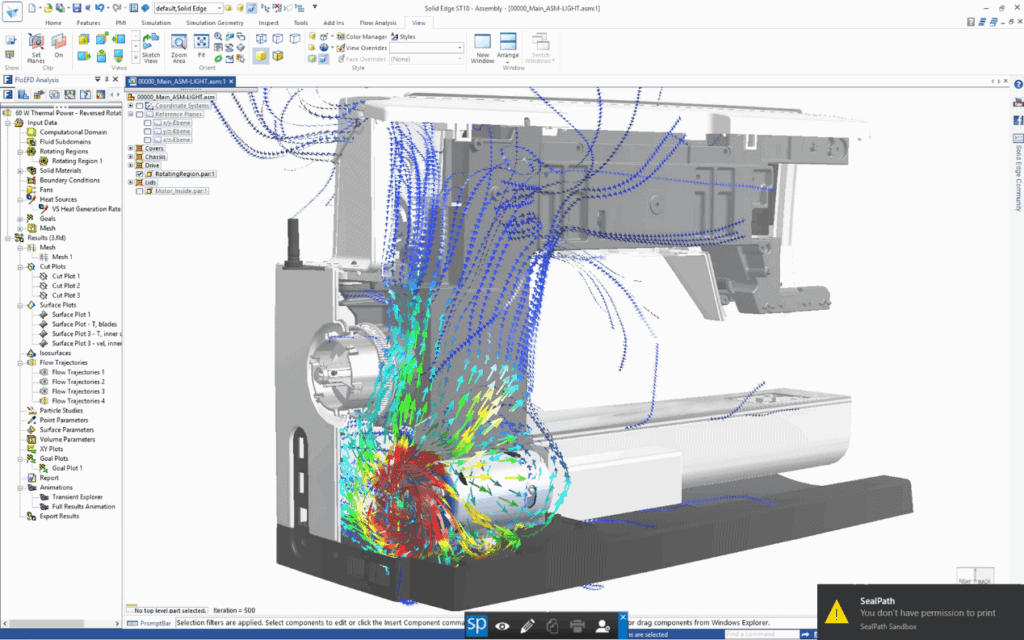Toggle visibility of Flow Trajectories 2
This screenshot has height=640, width=1024.
click(44, 382)
